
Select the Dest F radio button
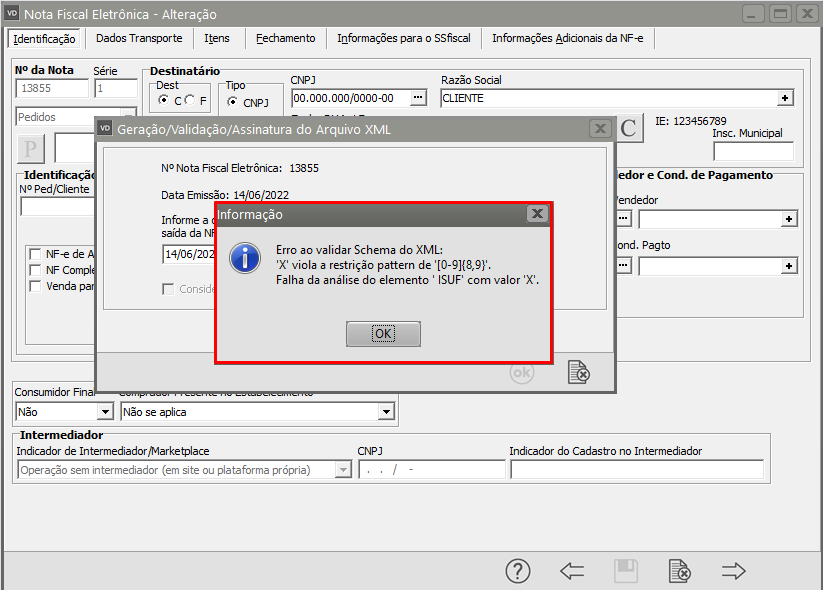coord(189,101)
